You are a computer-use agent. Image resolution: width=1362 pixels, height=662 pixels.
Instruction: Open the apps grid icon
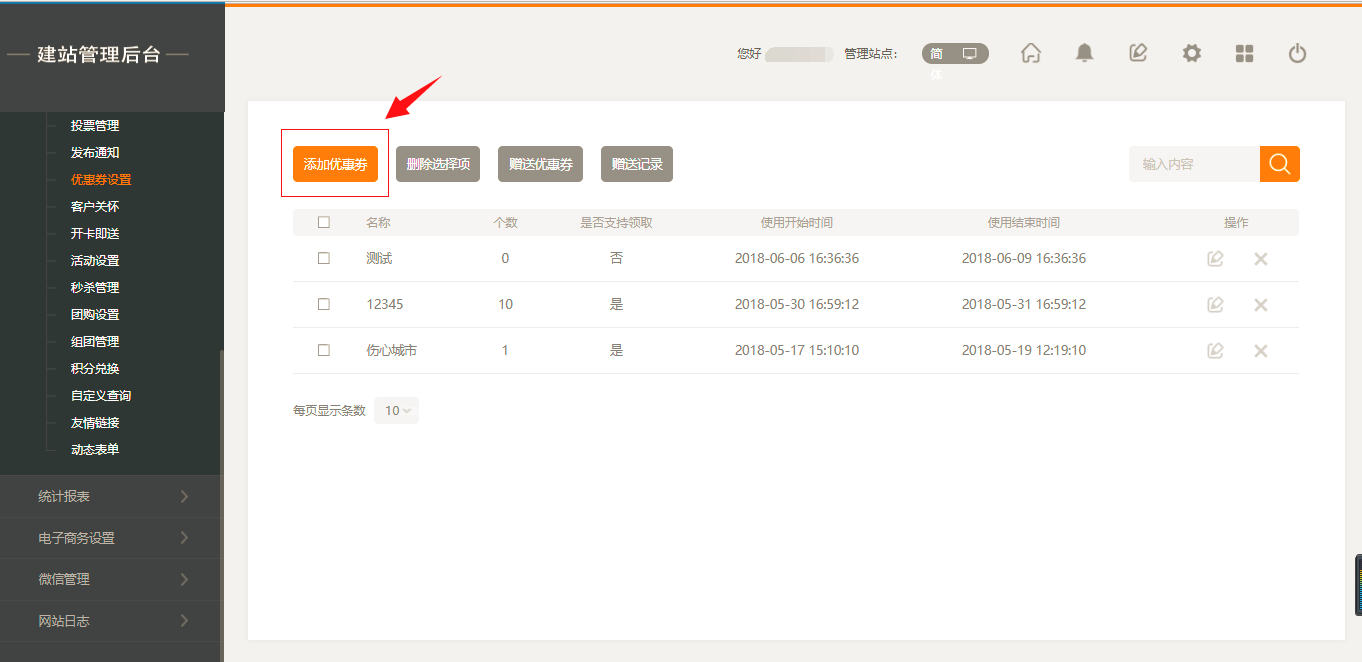1244,54
